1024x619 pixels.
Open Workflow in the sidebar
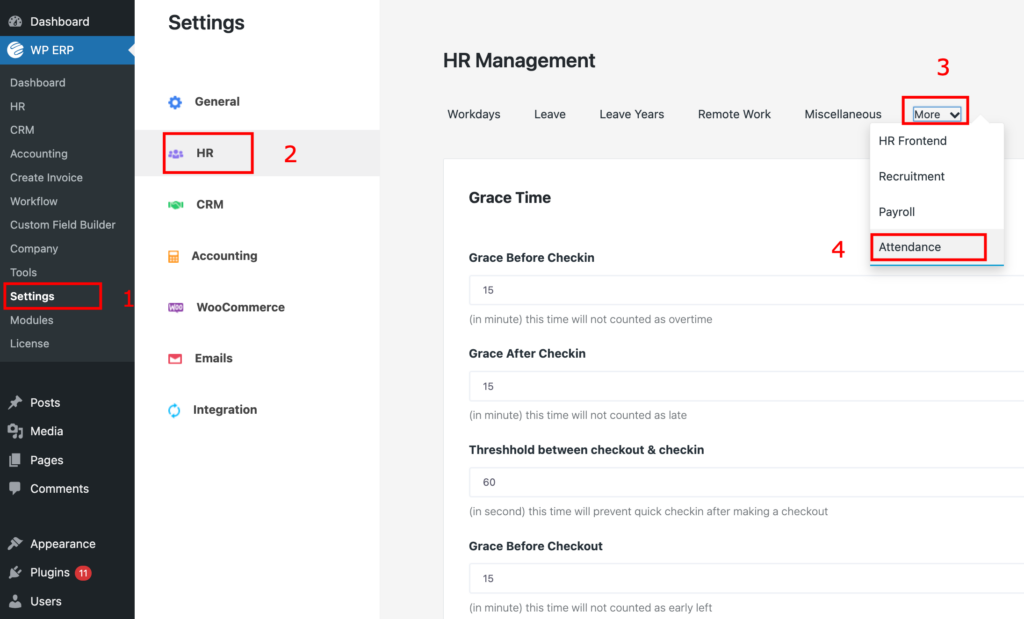(x=33, y=201)
